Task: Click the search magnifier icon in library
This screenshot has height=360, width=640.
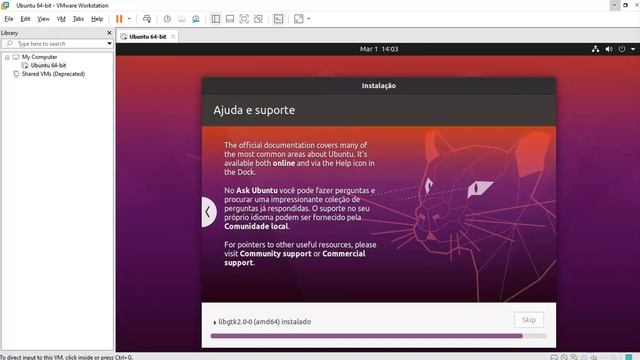Action: point(10,43)
